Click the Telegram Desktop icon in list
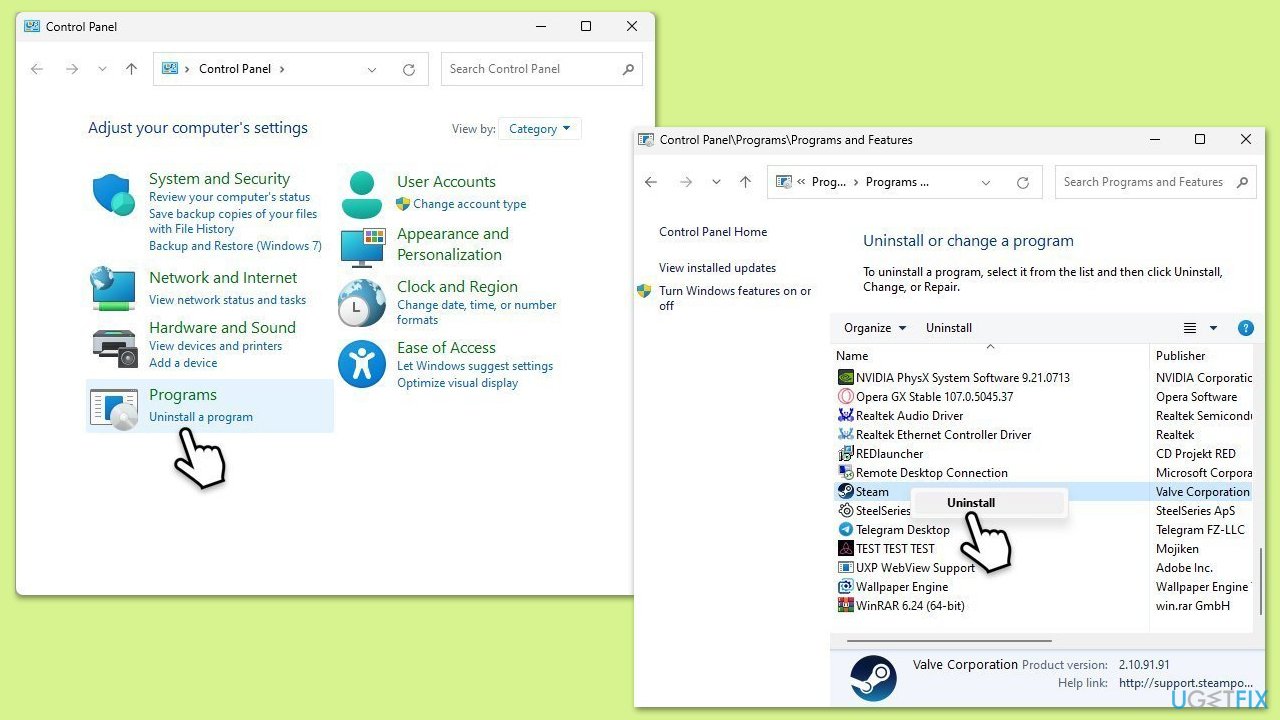1280x720 pixels. (x=846, y=530)
